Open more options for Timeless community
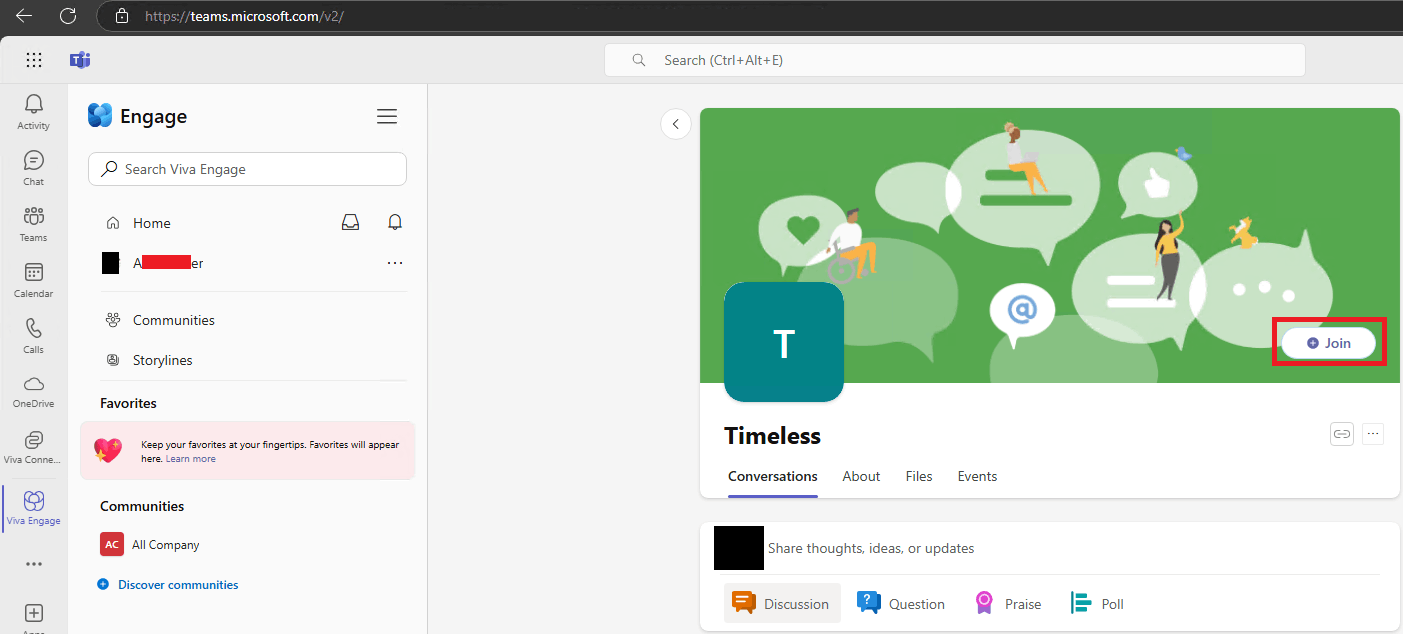 [1373, 434]
